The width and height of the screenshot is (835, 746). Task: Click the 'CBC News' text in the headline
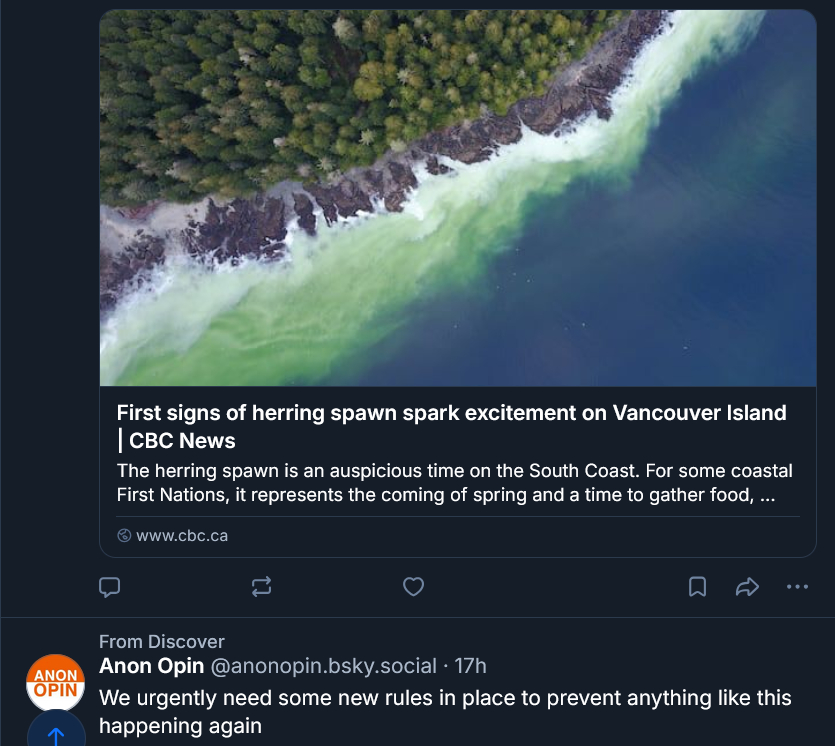(182, 441)
